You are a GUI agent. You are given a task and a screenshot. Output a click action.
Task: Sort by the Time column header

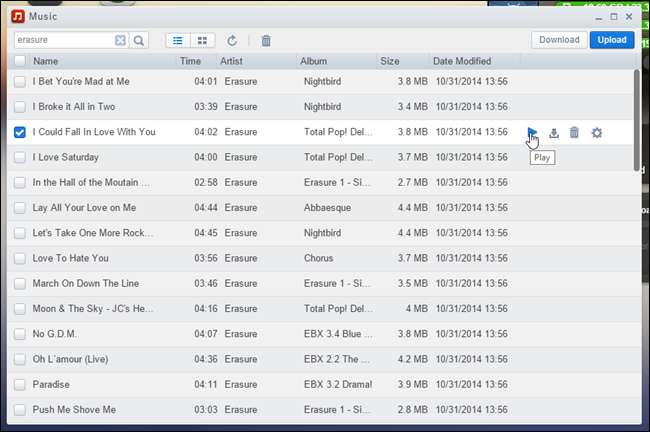(190, 61)
